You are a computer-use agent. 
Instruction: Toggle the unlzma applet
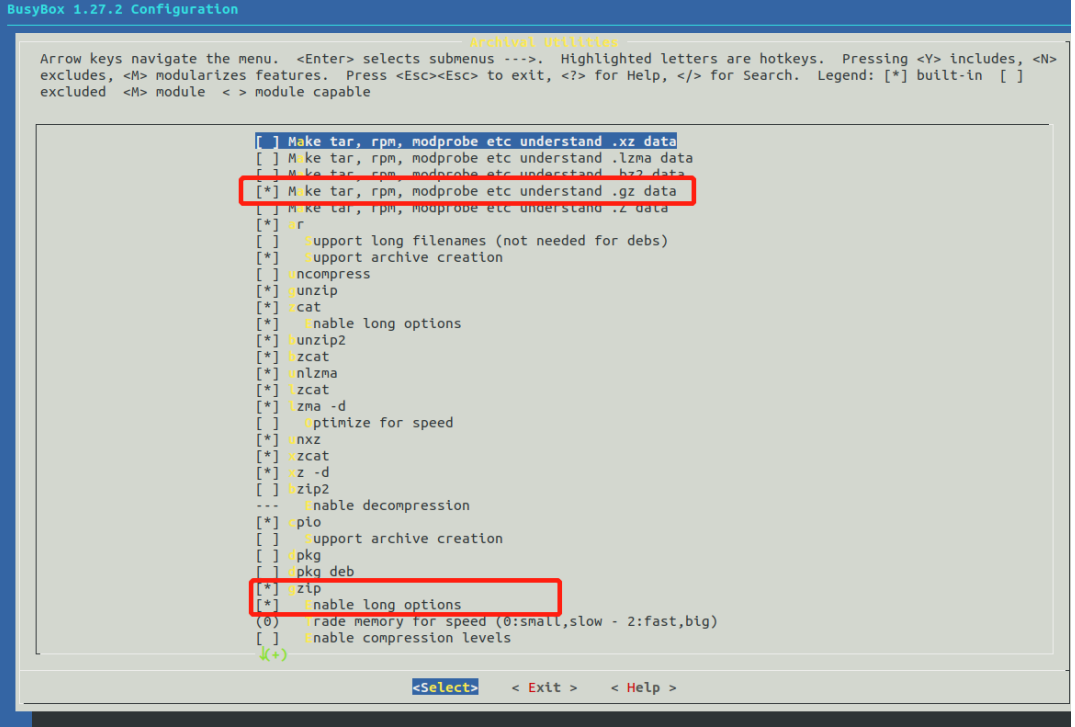(x=296, y=373)
